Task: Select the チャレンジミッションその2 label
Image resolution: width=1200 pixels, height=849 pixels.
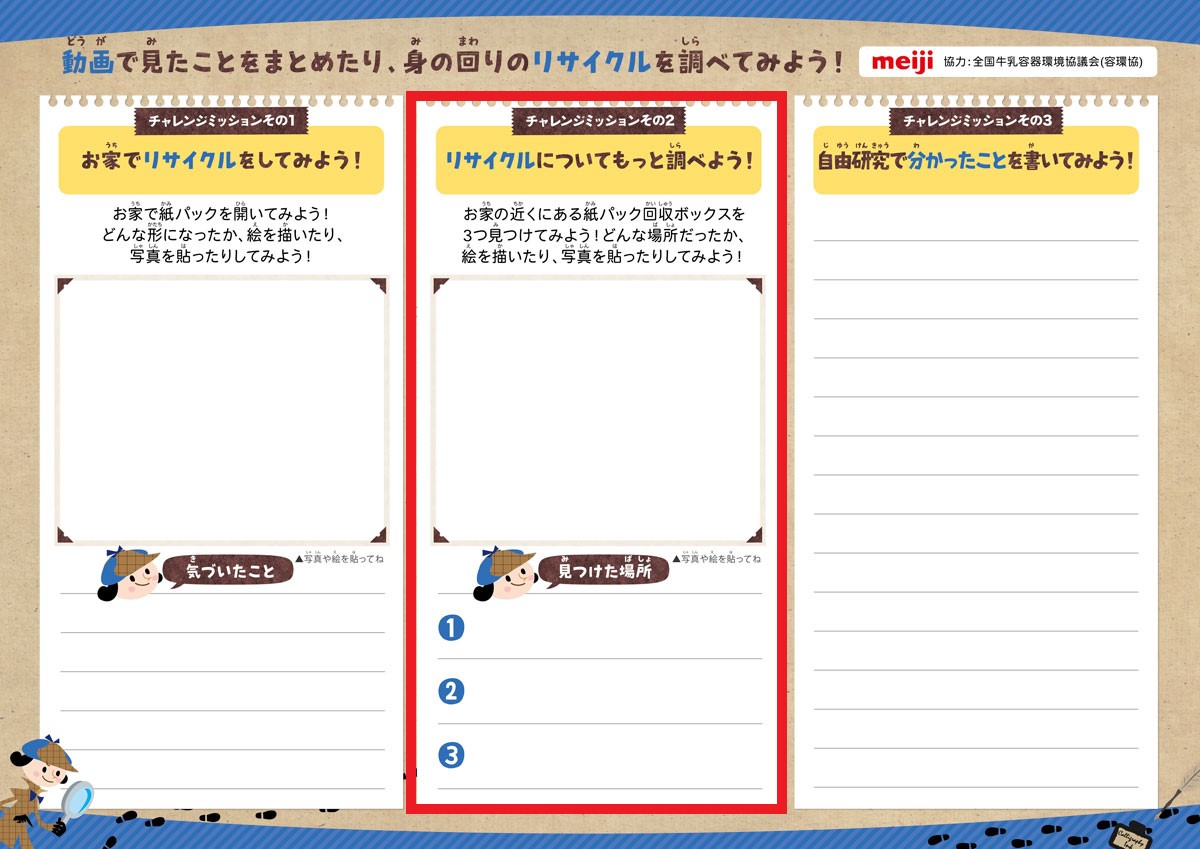Action: coord(599,121)
